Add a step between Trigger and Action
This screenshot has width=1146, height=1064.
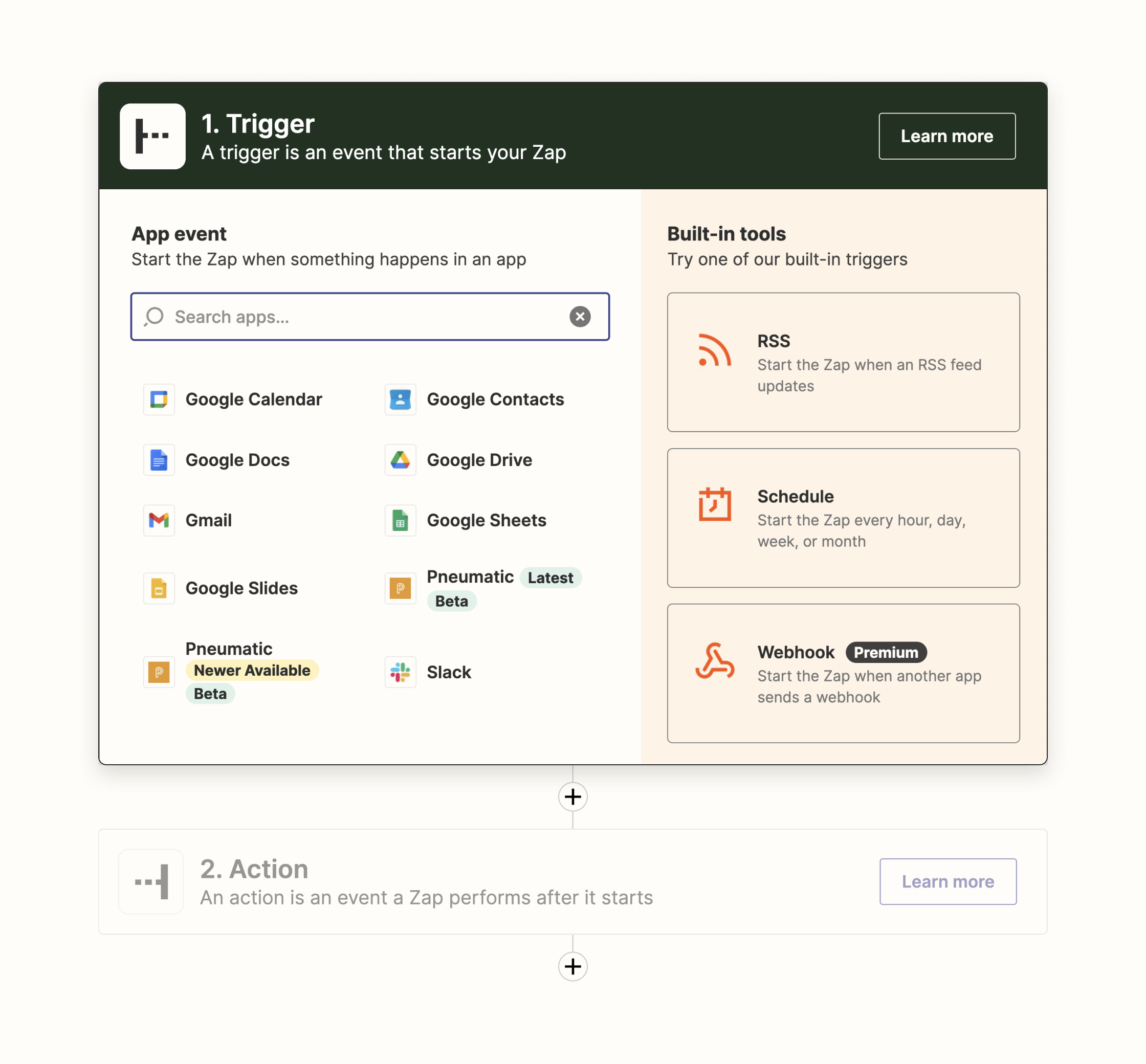[x=572, y=797]
